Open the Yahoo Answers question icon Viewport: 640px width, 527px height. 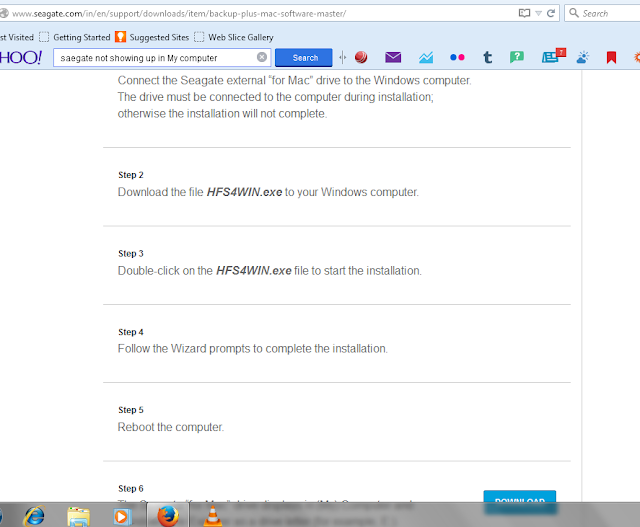(x=517, y=57)
